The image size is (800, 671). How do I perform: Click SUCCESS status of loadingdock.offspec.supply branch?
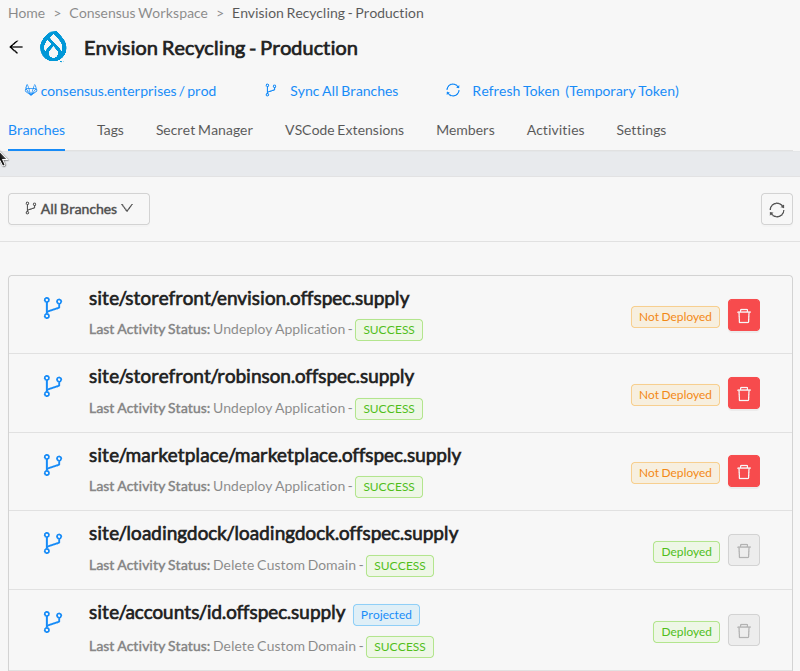(x=400, y=566)
